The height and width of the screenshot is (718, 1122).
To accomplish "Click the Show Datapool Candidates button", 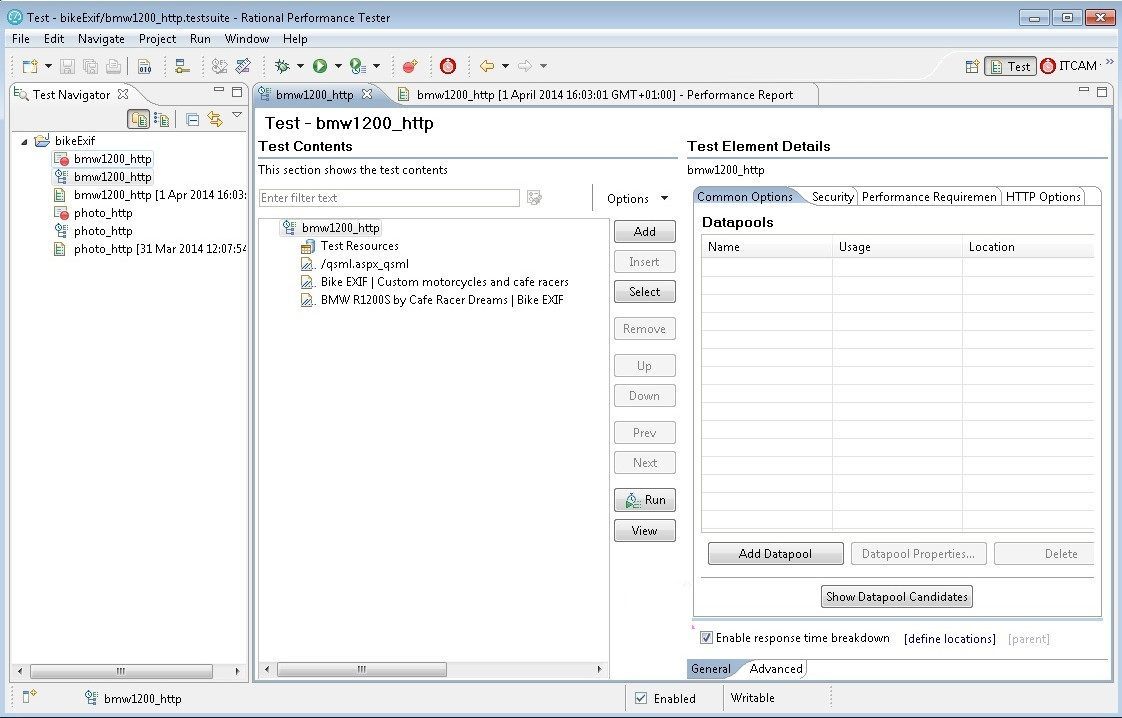I will 896,596.
